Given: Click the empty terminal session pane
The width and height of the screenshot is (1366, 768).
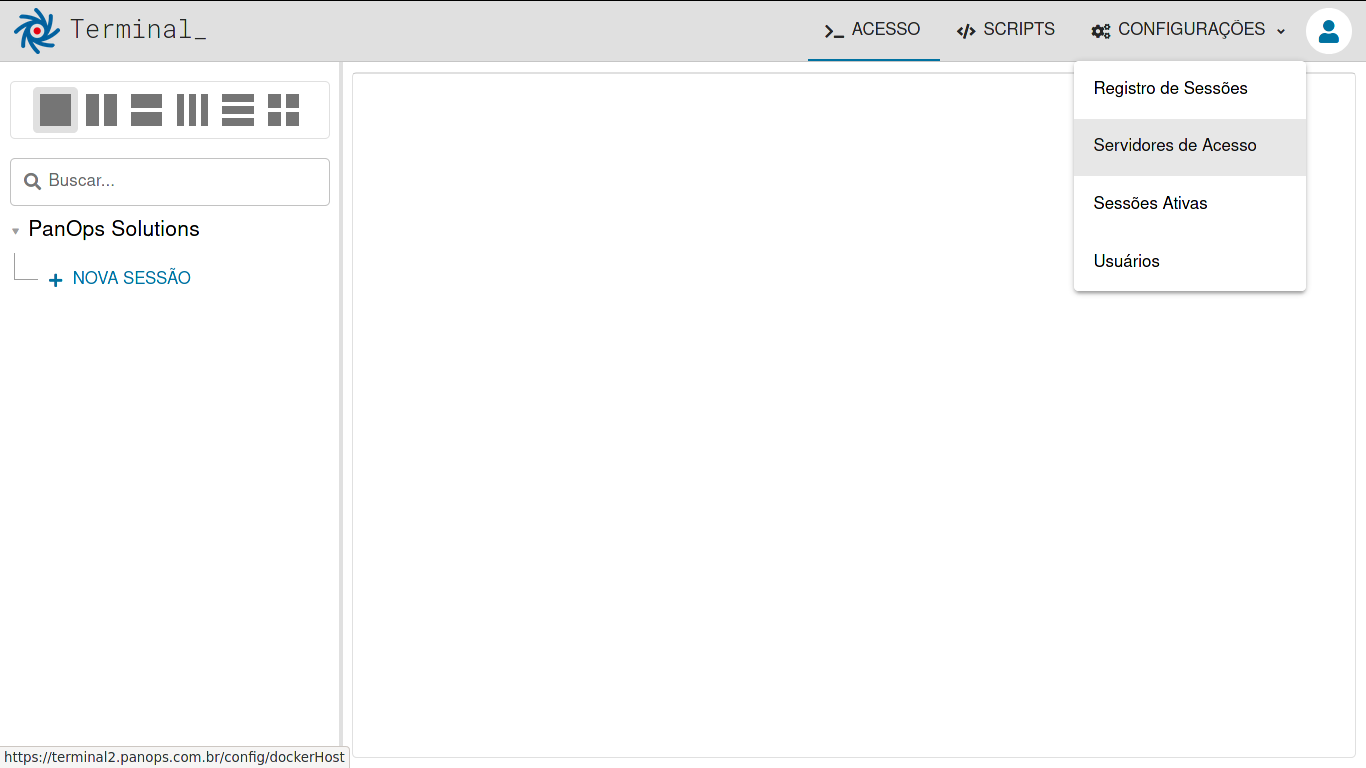Looking at the screenshot, I should 853,415.
